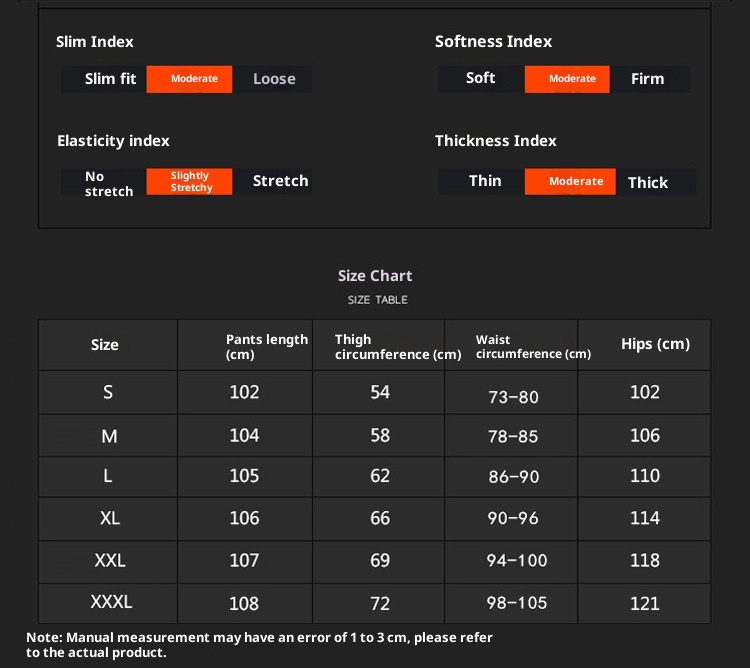750x668 pixels.
Task: Choose the Firm softness option
Action: point(647,79)
